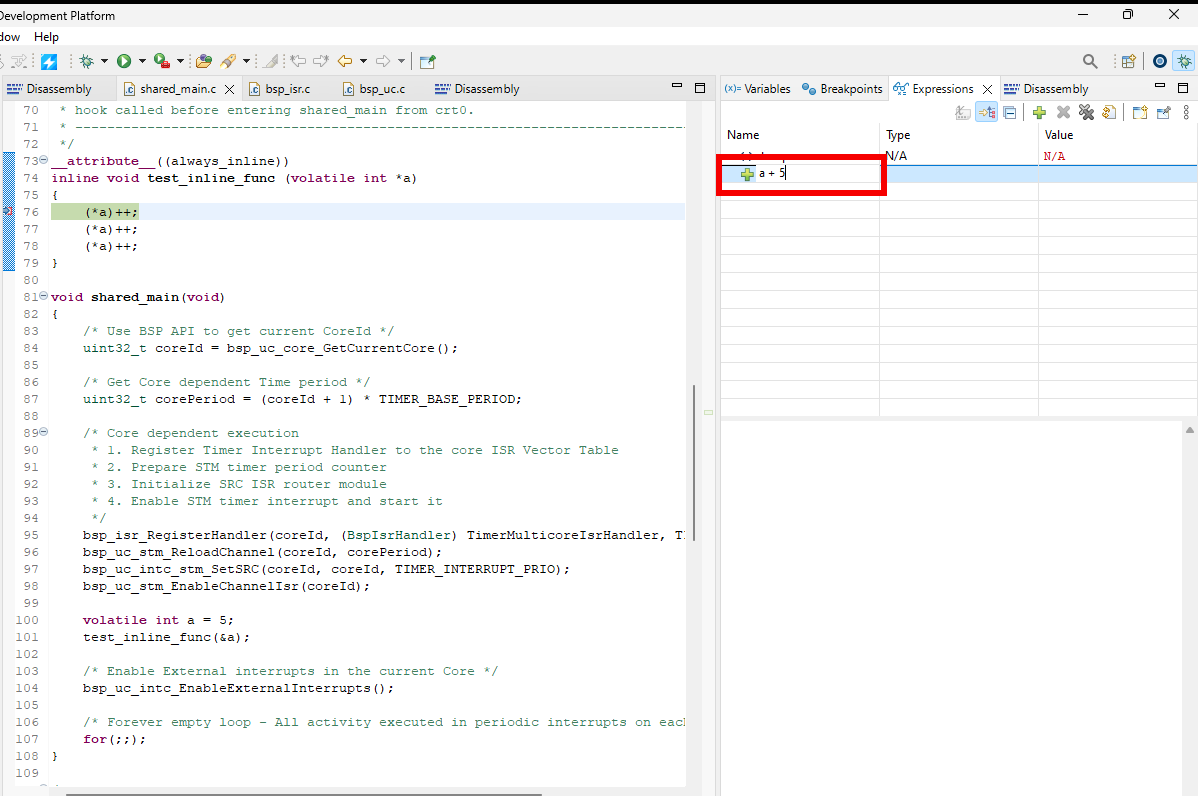This screenshot has height=796, width=1198.
Task: Click the Debug bug icon in the toolbar
Action: tap(87, 61)
